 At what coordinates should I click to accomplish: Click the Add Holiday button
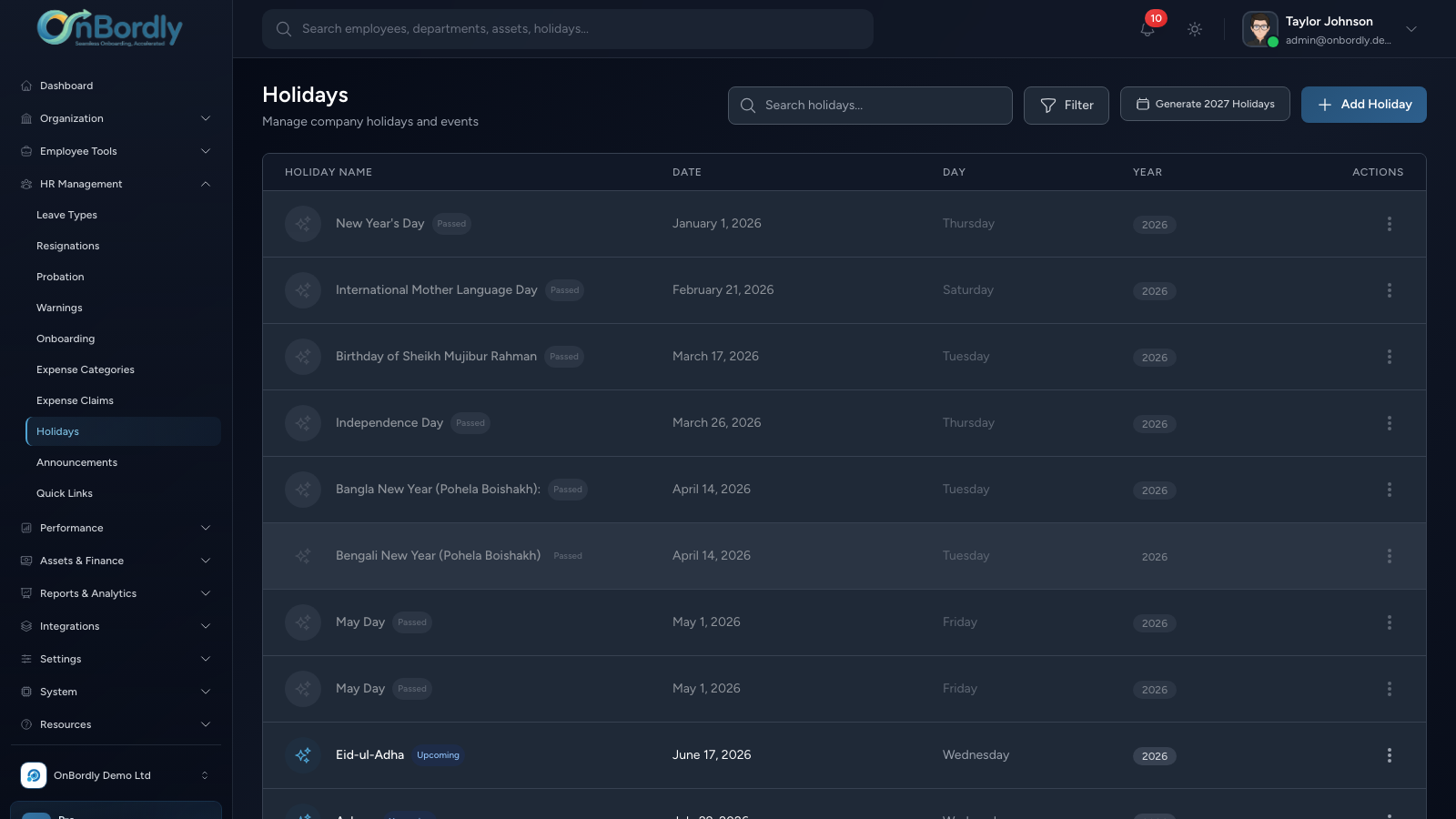1364,105
